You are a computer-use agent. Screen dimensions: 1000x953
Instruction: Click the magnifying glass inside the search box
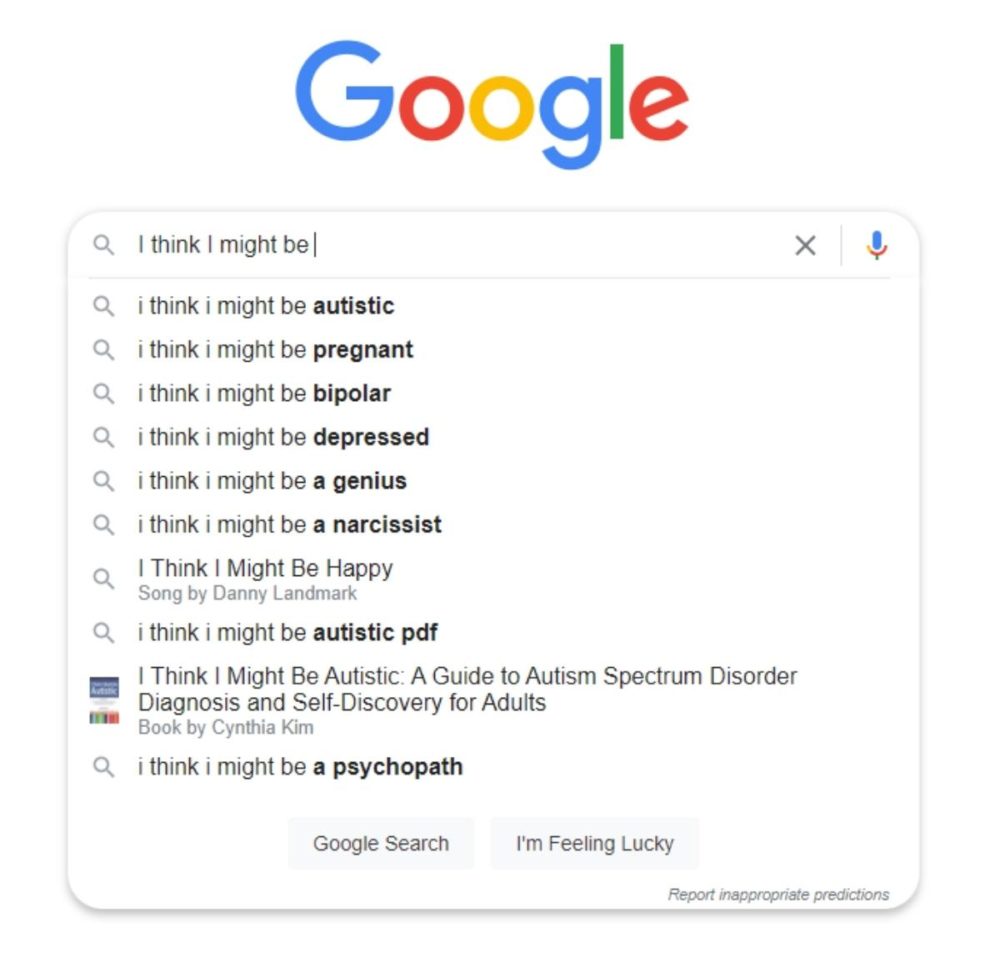tap(103, 244)
